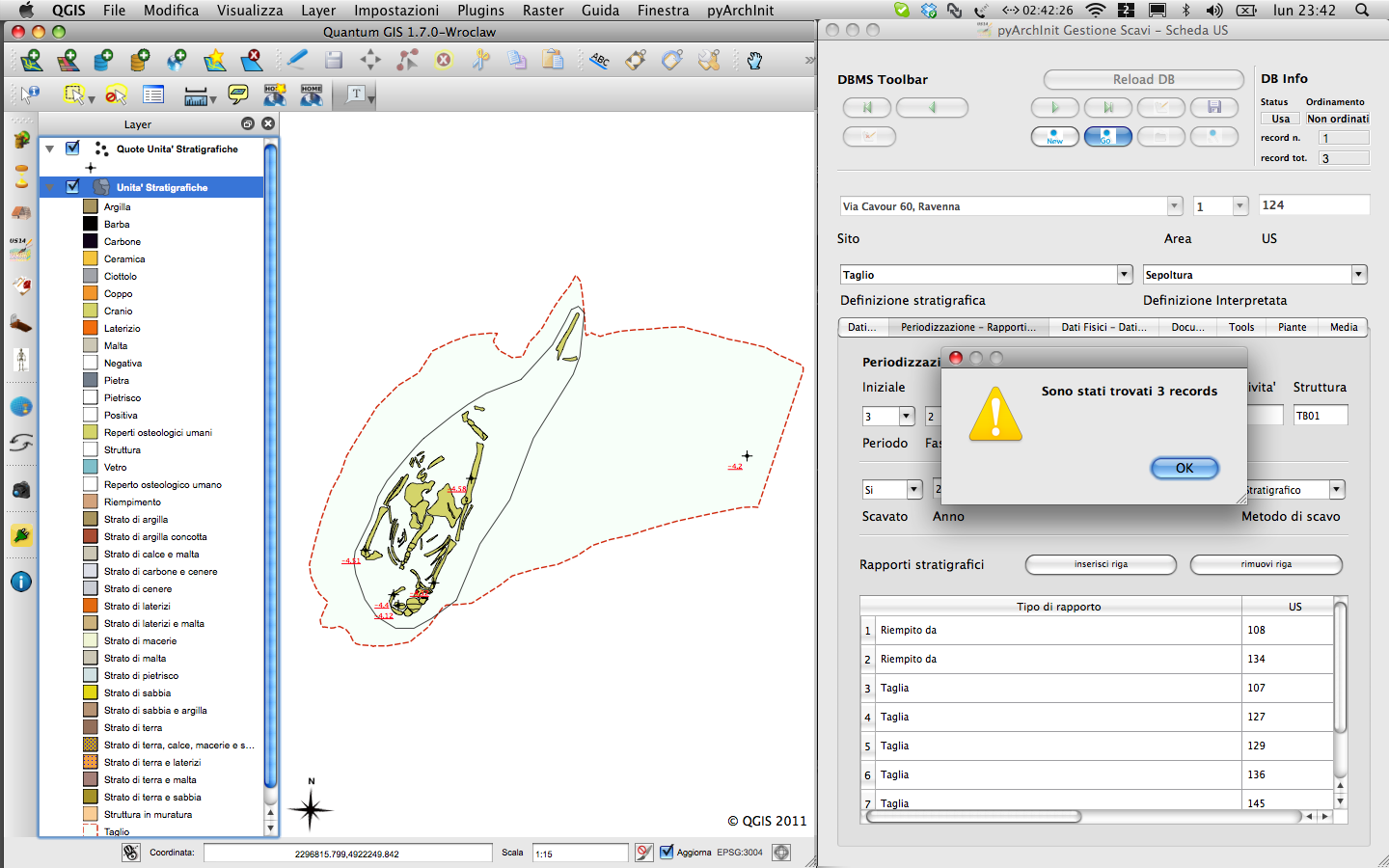Click the Laterizio legend color swatch
The image size is (1389, 868).
pos(91,328)
